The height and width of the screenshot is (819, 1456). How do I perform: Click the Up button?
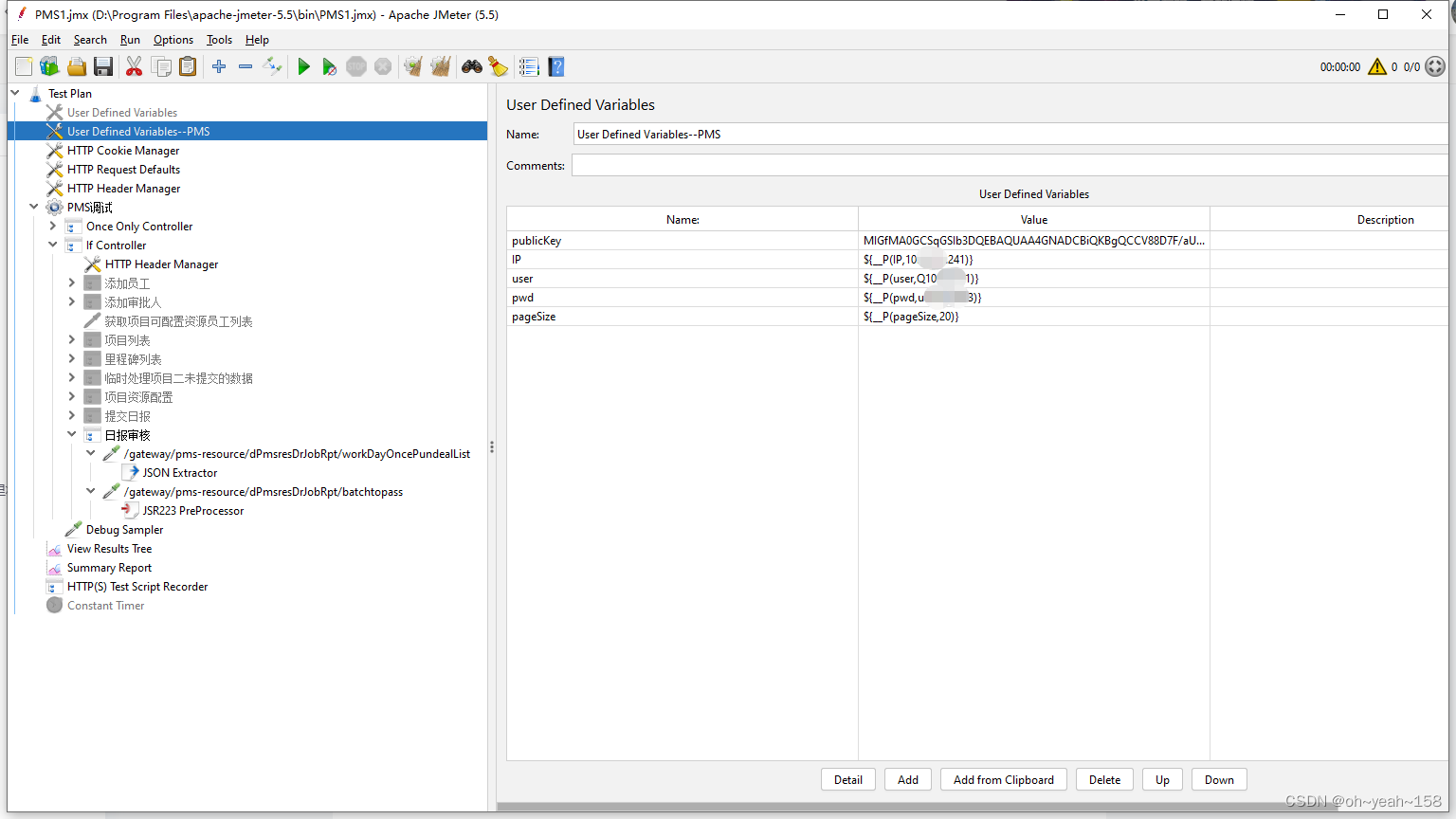pyautogui.click(x=1162, y=779)
